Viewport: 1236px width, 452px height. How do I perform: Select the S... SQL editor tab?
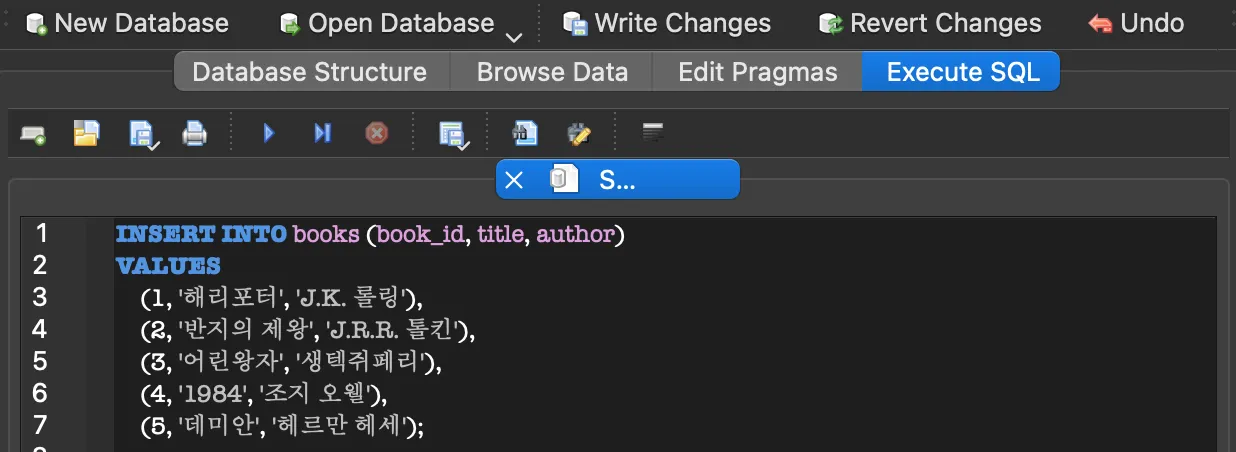click(617, 180)
